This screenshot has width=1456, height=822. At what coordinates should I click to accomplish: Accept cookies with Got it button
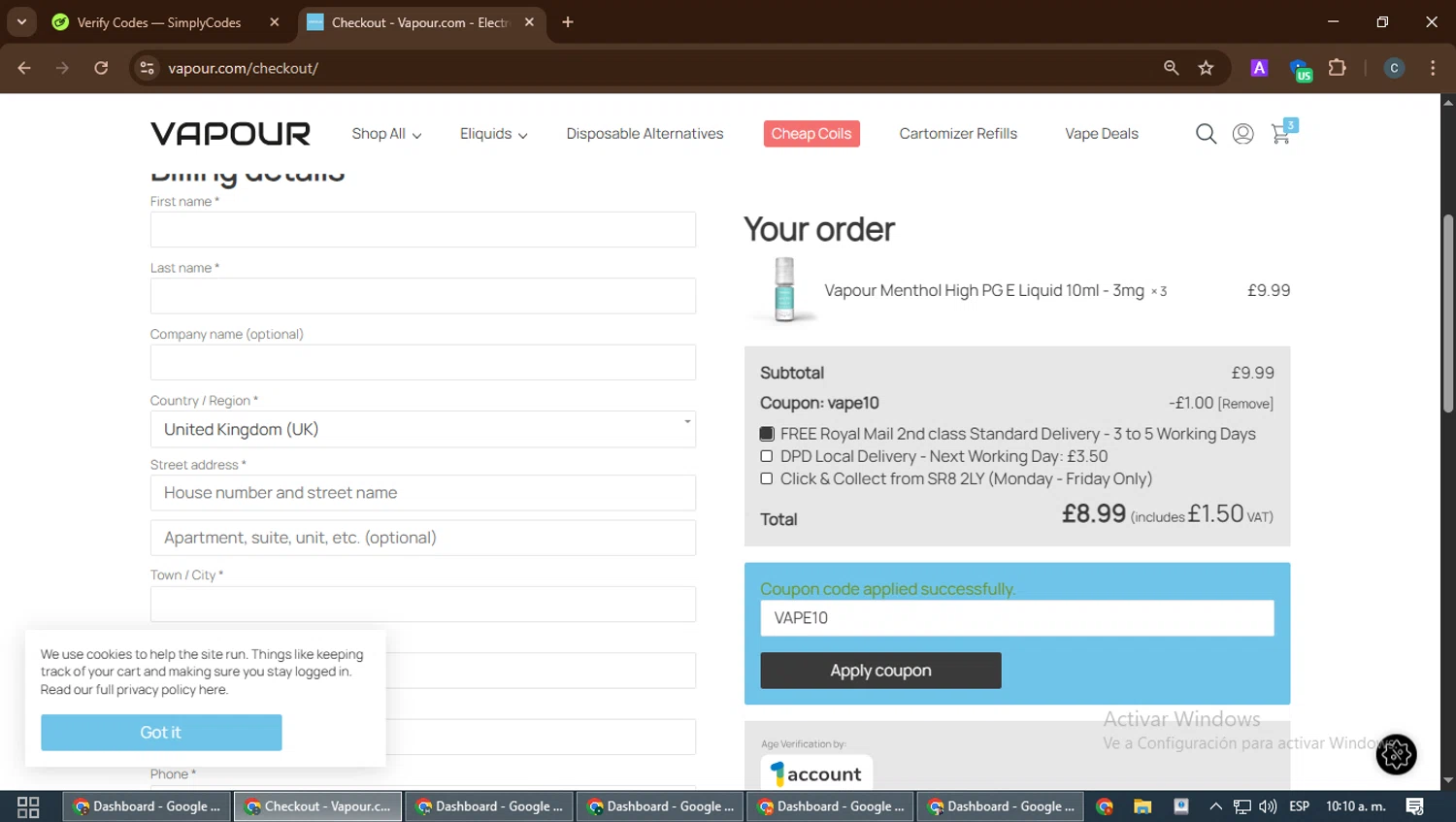point(161,733)
